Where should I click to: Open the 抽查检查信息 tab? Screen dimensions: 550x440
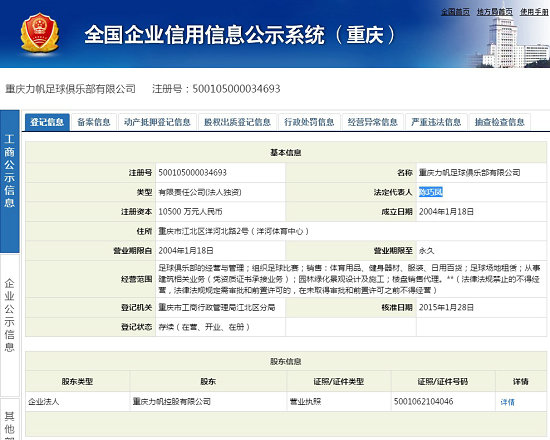coord(499,122)
